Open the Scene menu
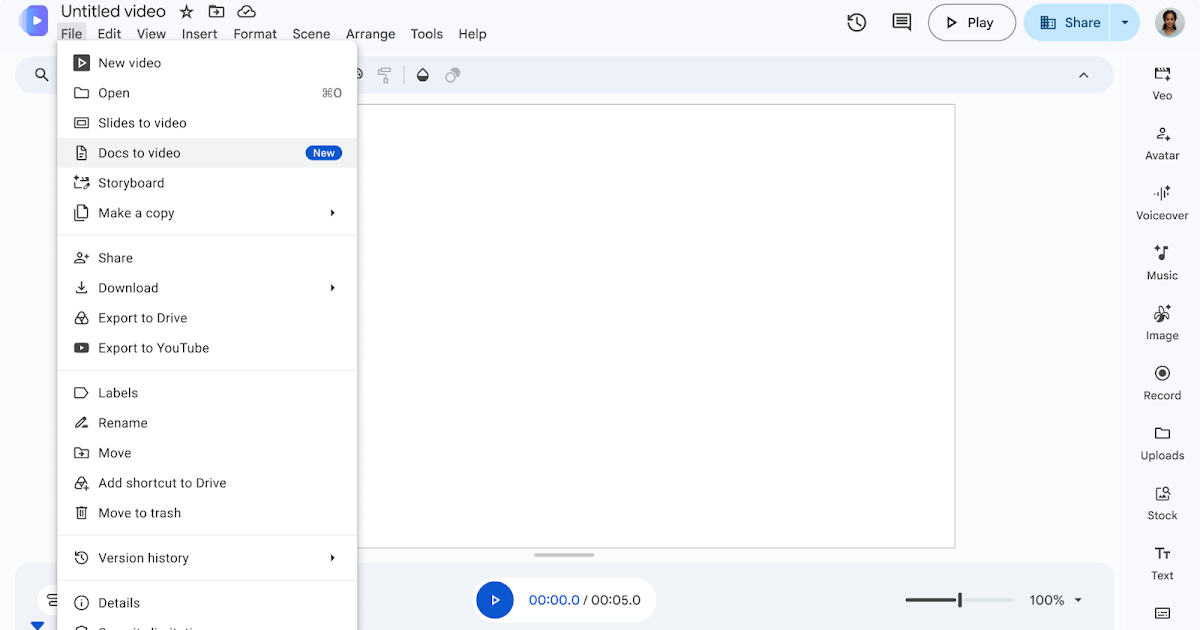This screenshot has width=1200, height=630. [x=311, y=34]
